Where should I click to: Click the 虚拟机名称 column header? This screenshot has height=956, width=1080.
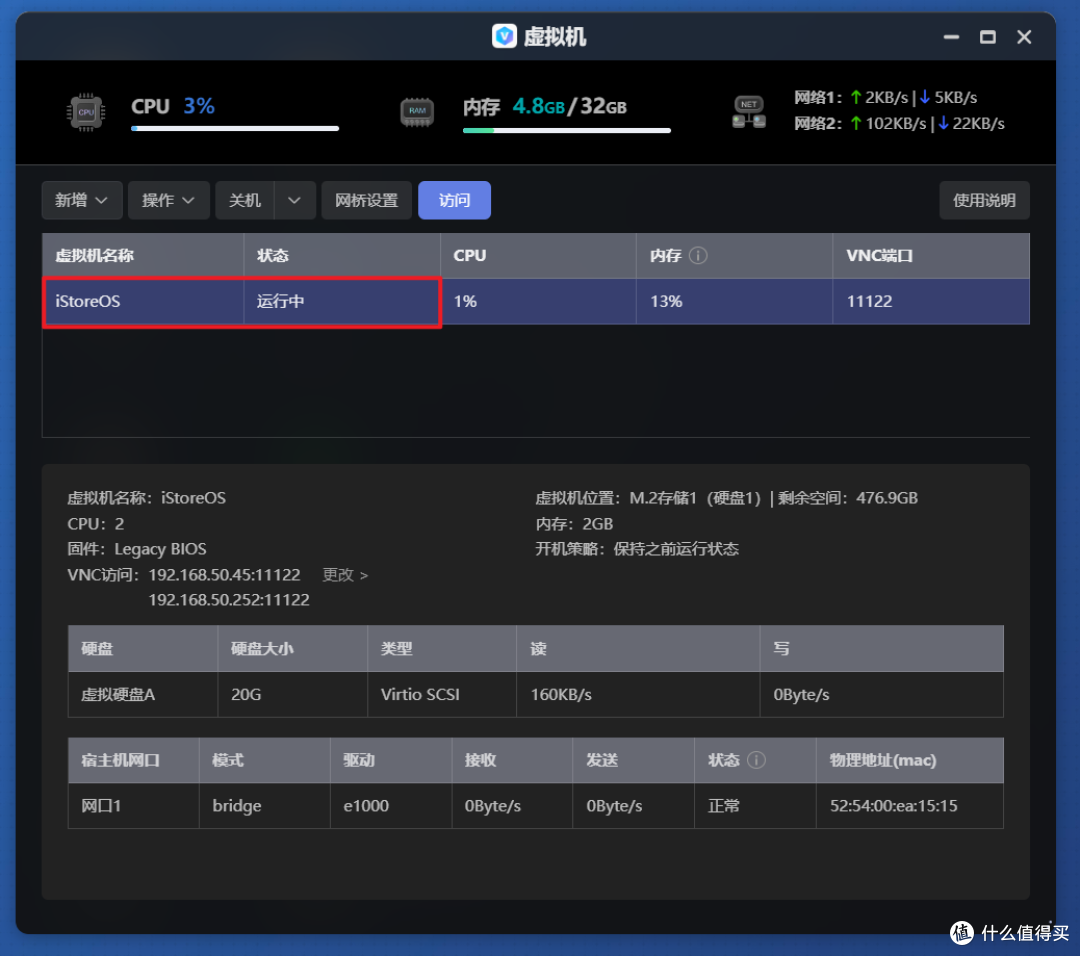coord(143,256)
